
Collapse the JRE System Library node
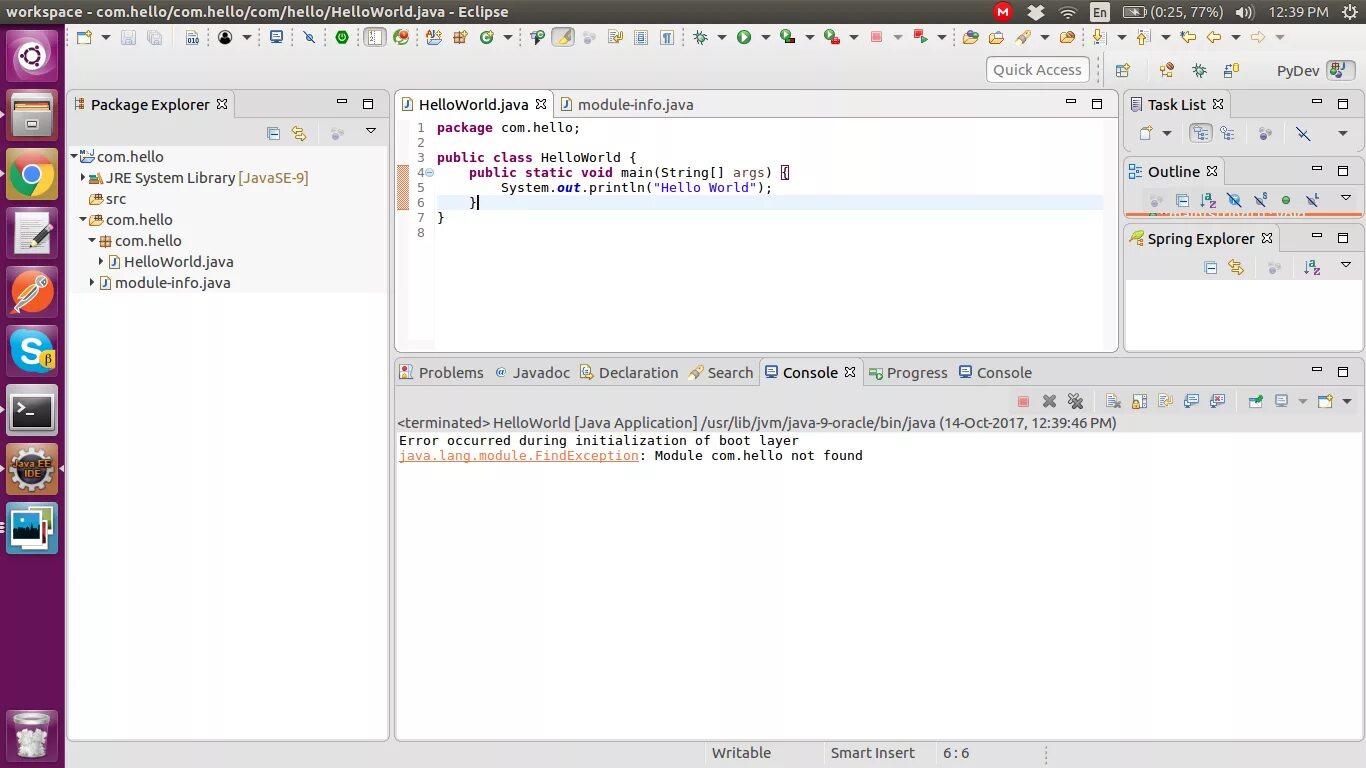pyautogui.click(x=83, y=178)
